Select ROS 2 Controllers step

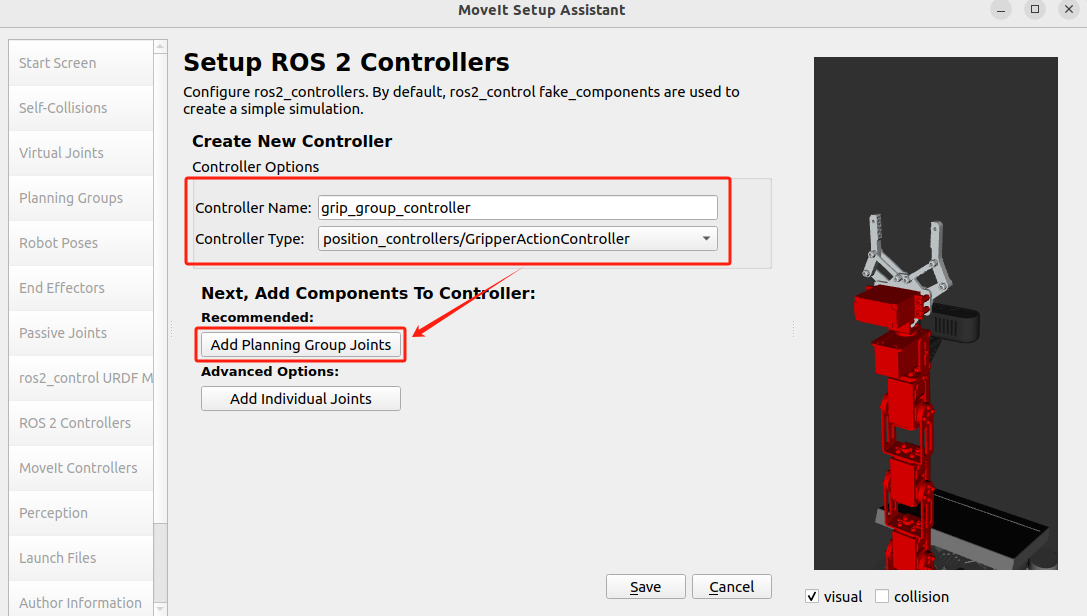[81, 423]
